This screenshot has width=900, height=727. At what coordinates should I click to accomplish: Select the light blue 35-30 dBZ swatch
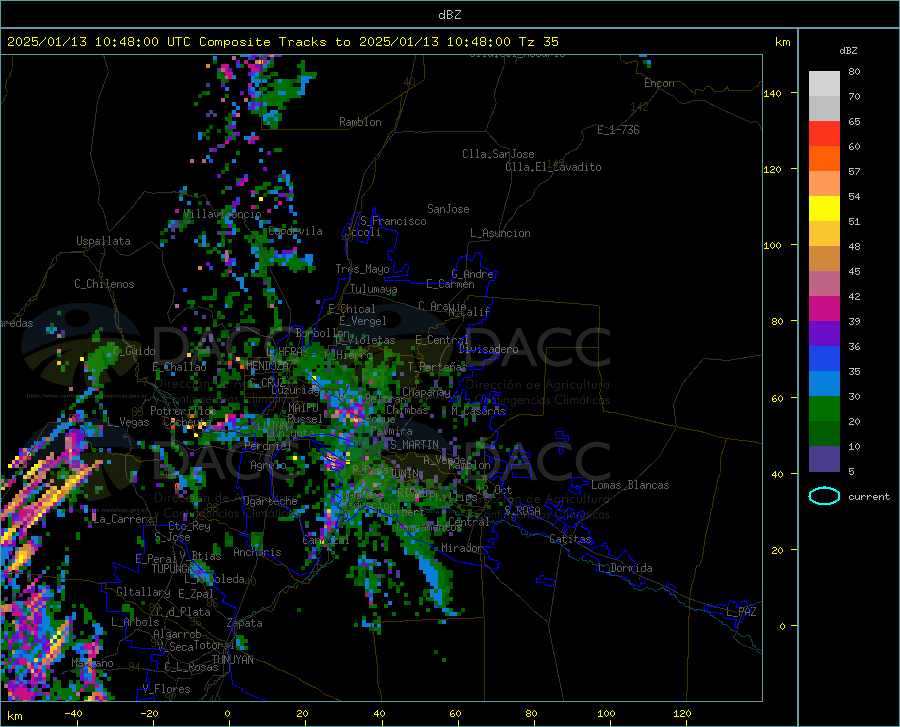[824, 384]
